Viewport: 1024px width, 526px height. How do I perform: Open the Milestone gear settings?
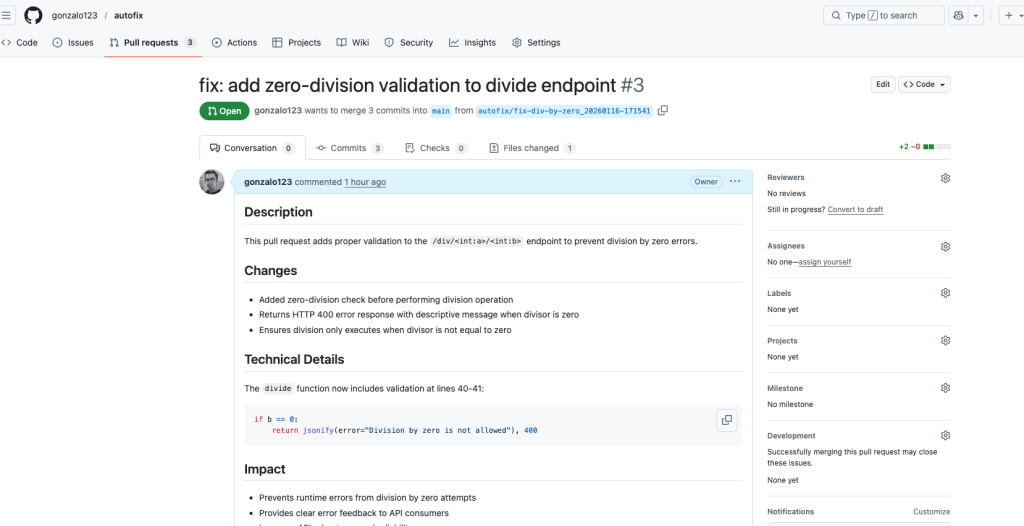945,388
